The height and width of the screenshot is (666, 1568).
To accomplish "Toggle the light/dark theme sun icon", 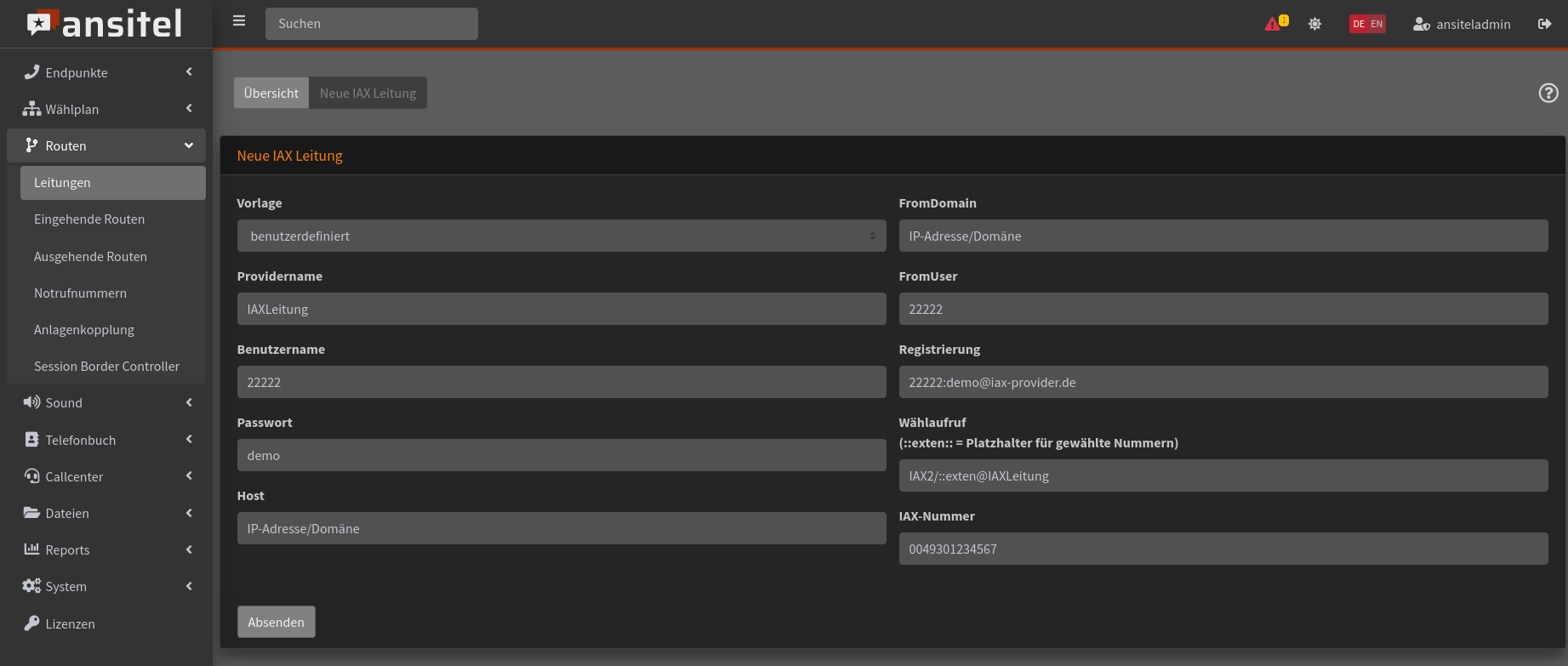I will (x=1314, y=24).
